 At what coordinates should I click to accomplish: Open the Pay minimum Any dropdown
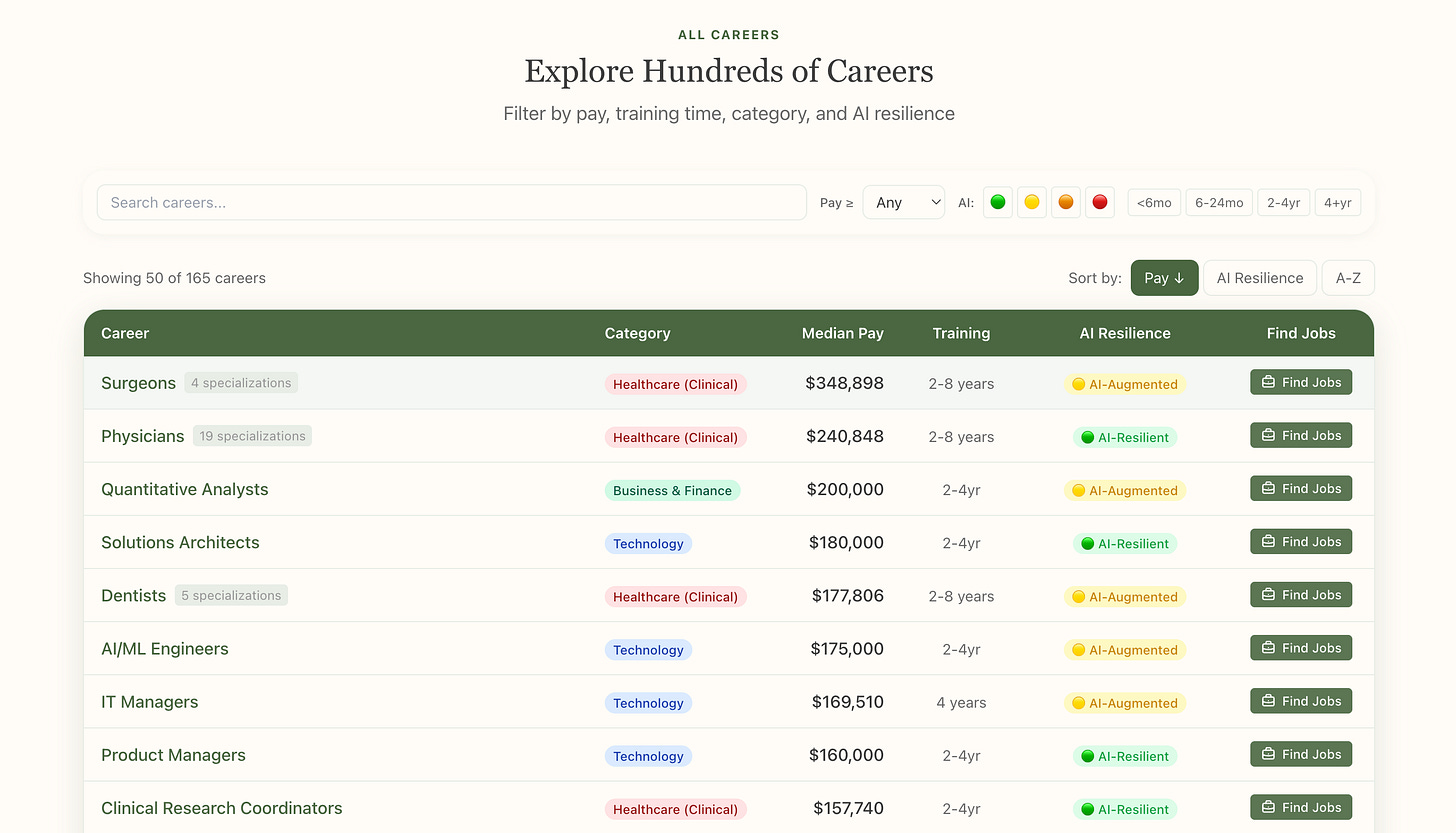tap(903, 202)
